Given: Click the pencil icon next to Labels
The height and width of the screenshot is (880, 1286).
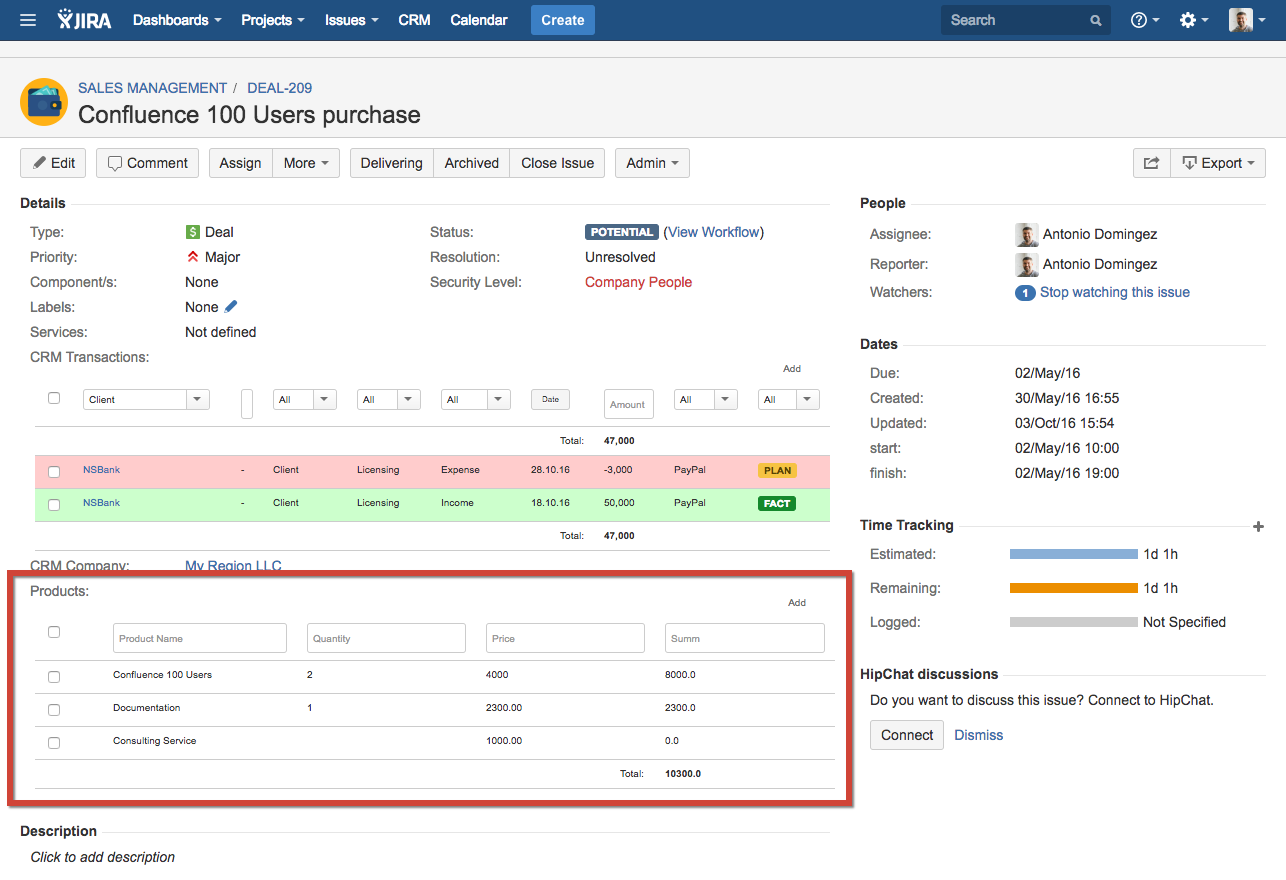Looking at the screenshot, I should (231, 307).
